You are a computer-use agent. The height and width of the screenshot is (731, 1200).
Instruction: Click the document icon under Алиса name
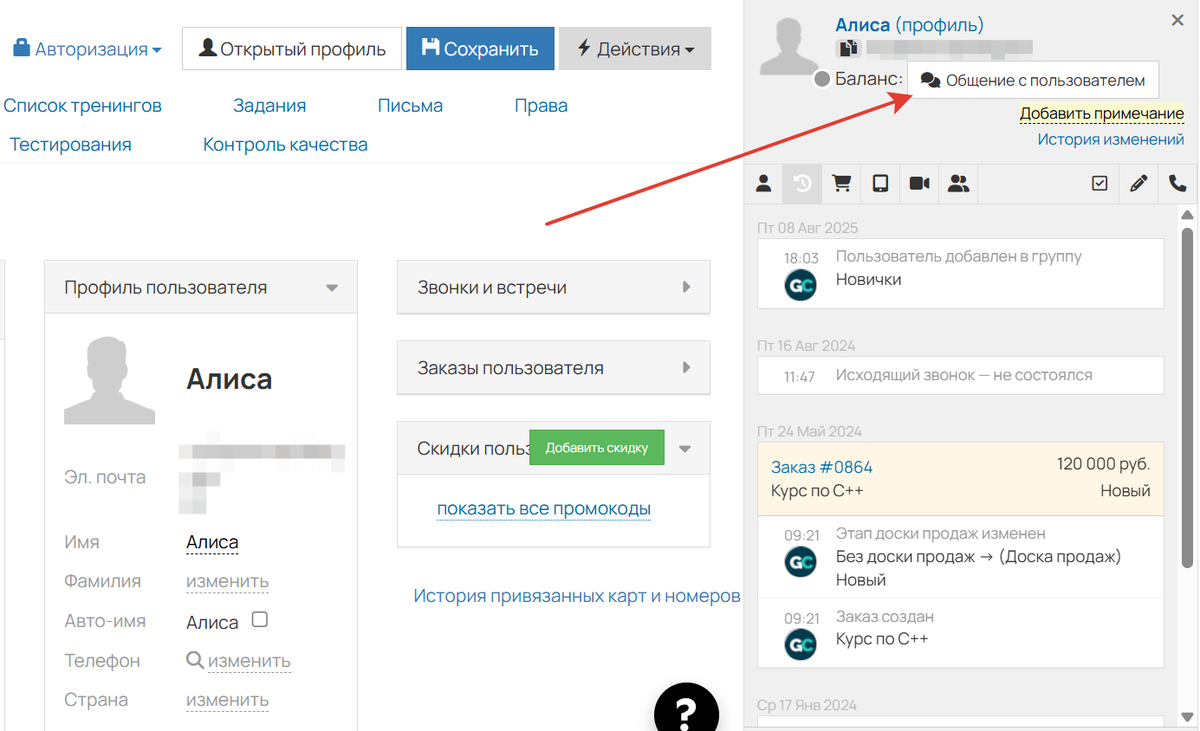(847, 48)
